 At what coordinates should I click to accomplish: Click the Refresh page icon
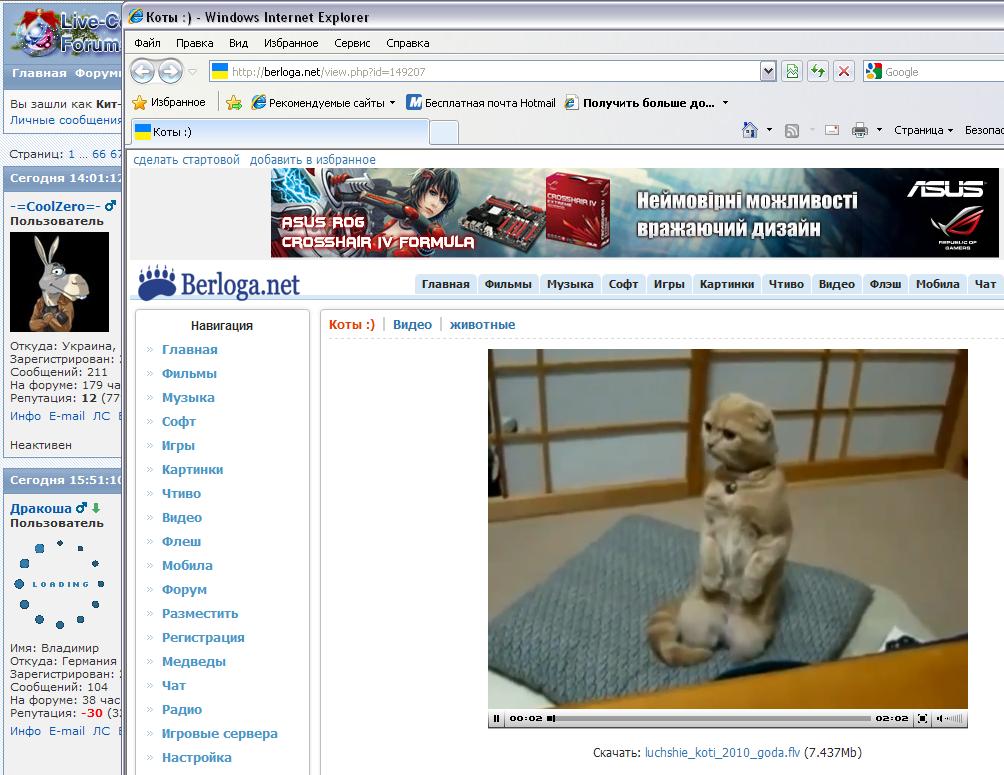coord(818,72)
